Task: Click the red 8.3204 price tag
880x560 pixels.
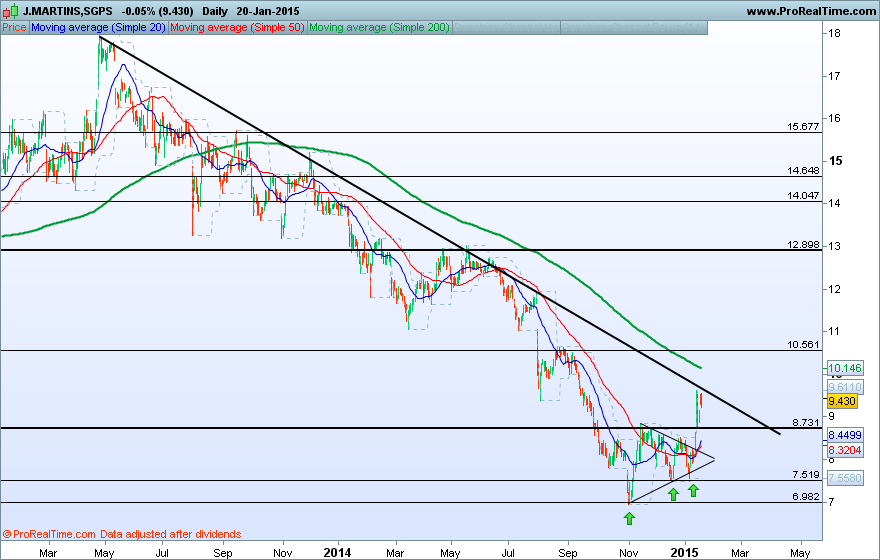Action: pyautogui.click(x=845, y=450)
